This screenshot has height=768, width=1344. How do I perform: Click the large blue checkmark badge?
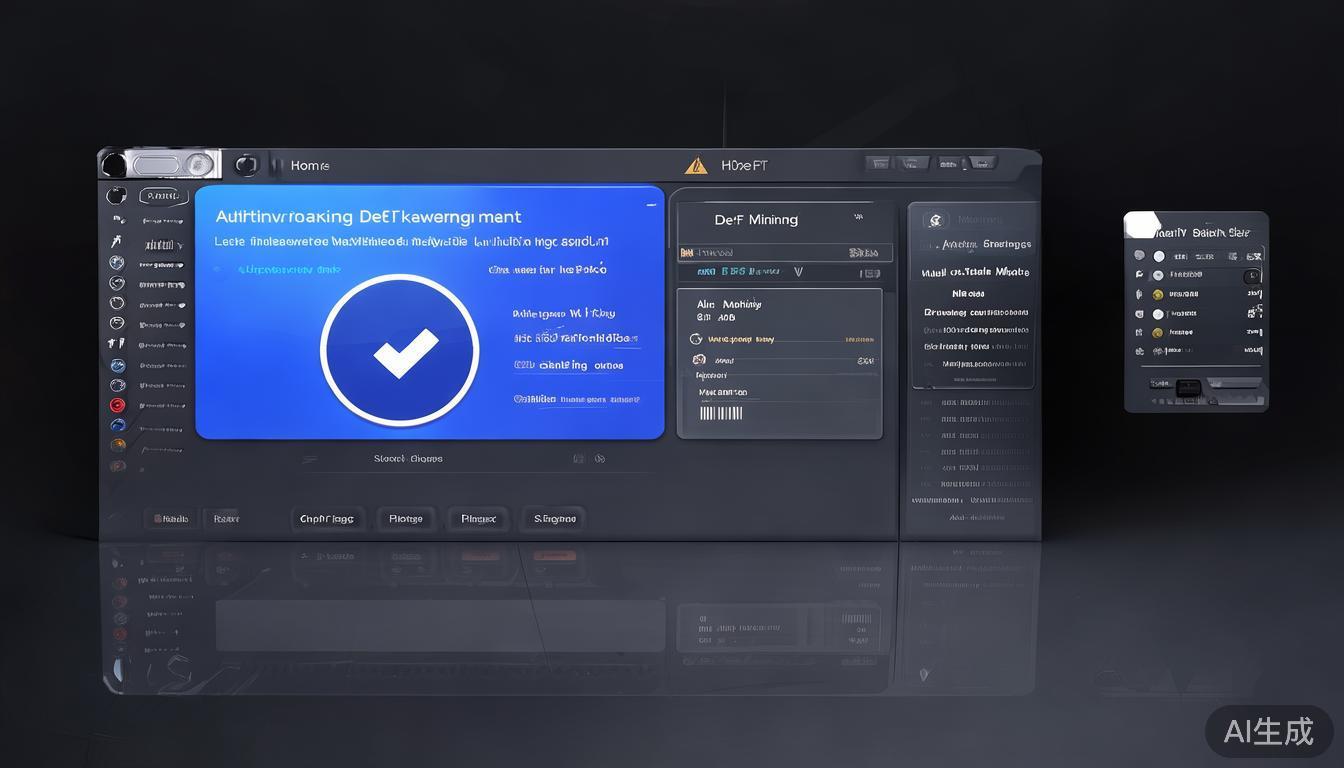(400, 350)
